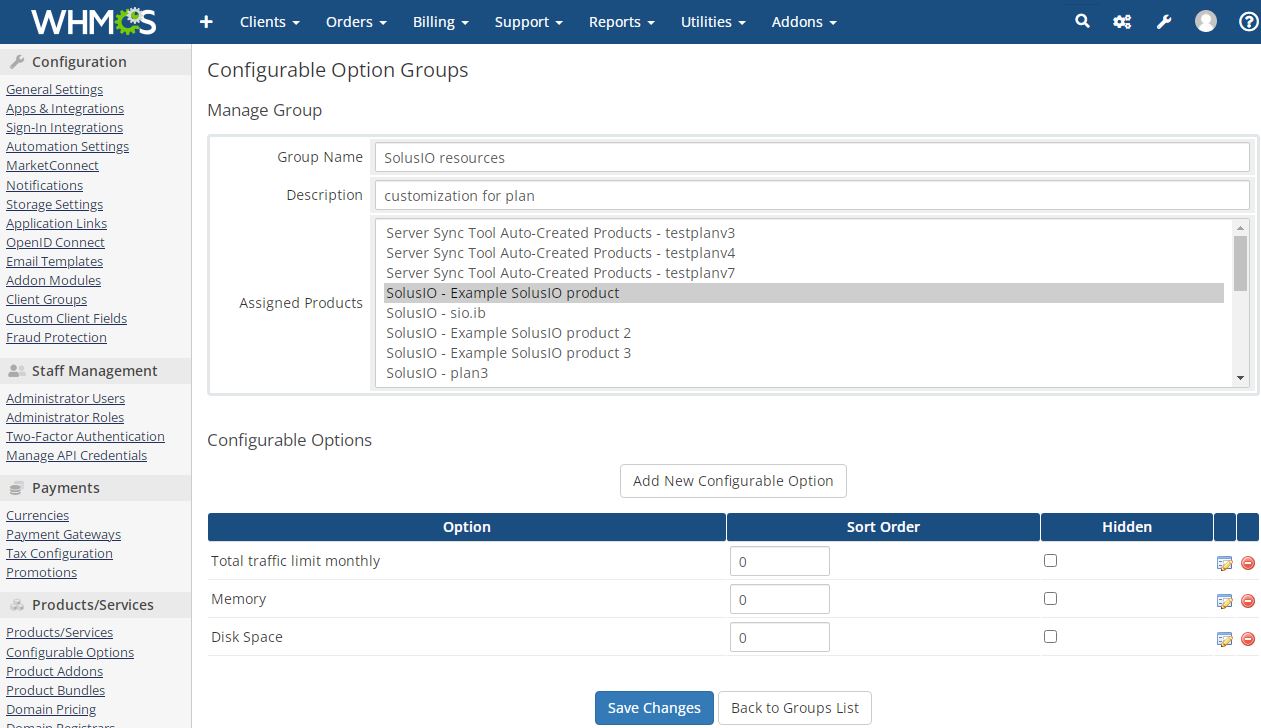The height and width of the screenshot is (728, 1261).
Task: Open the search icon in top bar
Action: (x=1082, y=21)
